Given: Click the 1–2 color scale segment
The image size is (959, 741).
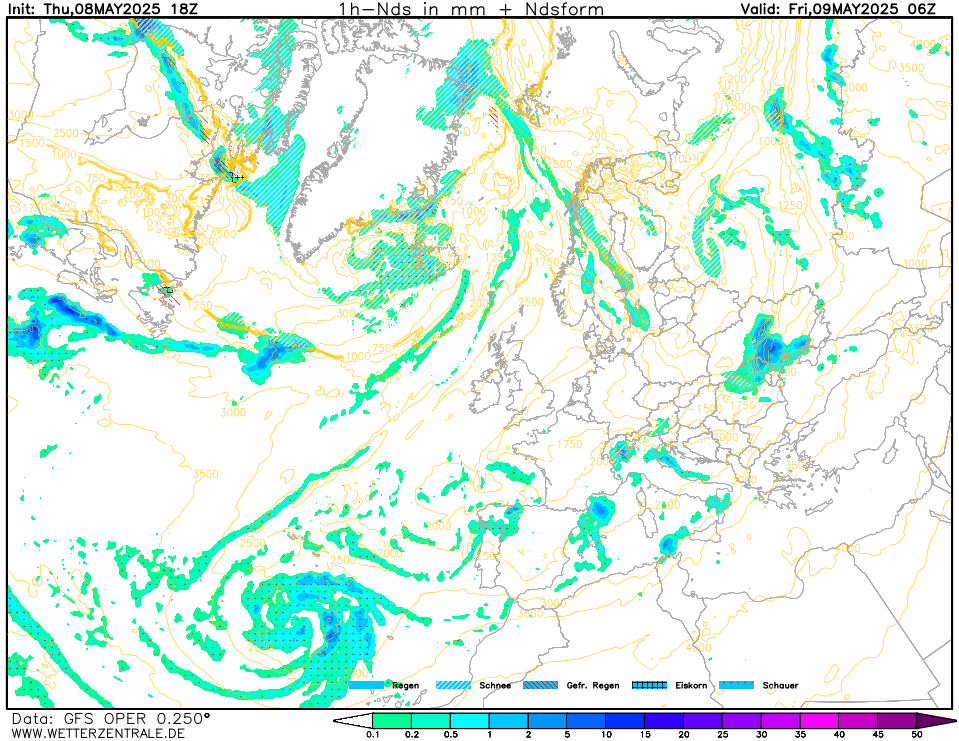Looking at the screenshot, I should pos(508,721).
